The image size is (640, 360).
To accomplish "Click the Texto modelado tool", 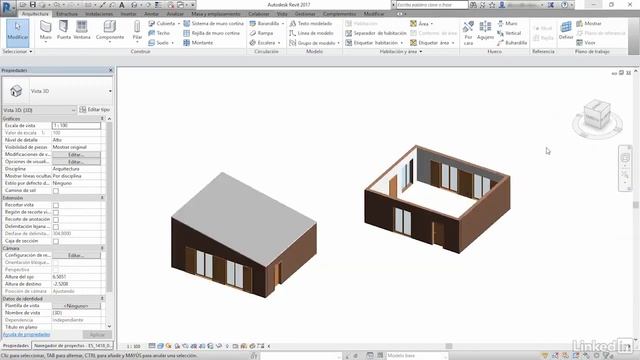I will click(x=311, y=24).
